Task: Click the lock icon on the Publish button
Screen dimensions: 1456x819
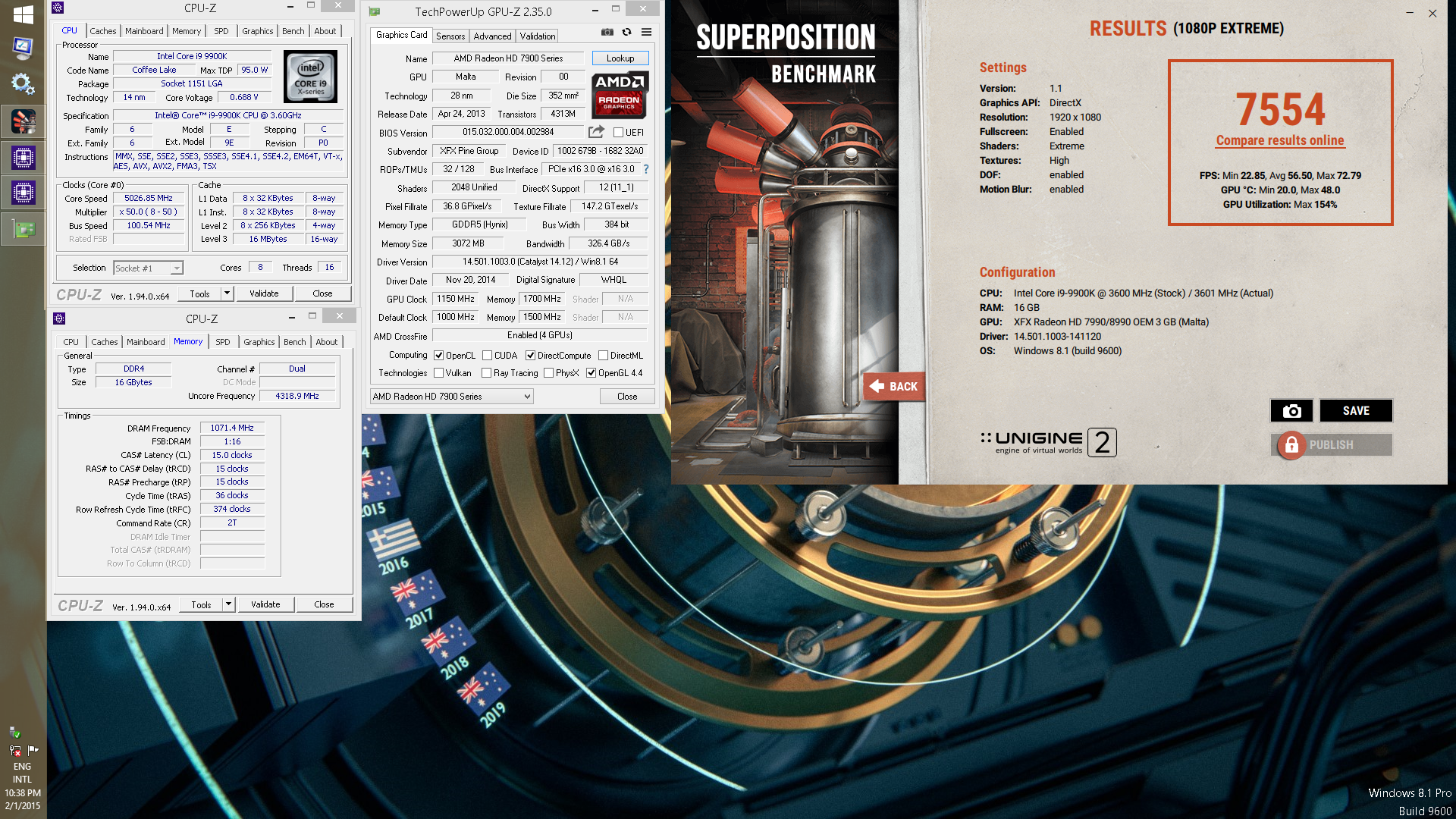Action: point(1291,445)
